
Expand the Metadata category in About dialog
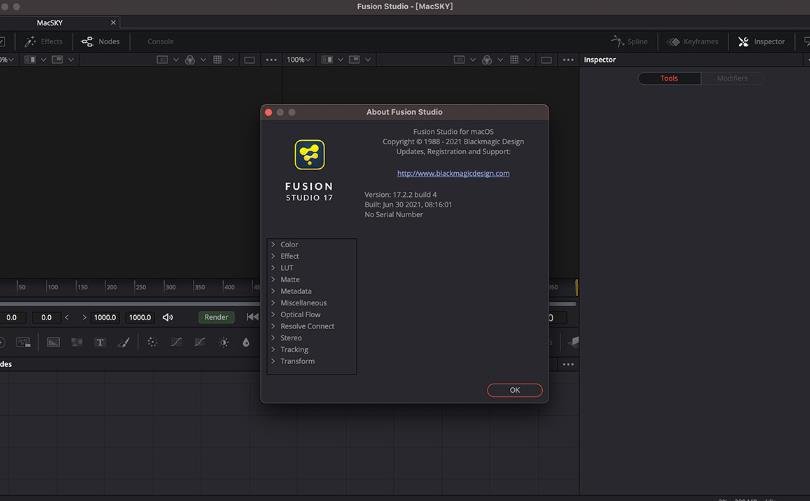pos(273,291)
